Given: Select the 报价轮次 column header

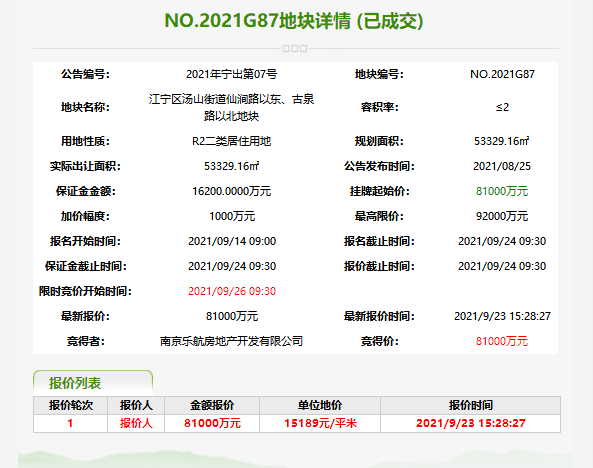Looking at the screenshot, I should [70, 405].
